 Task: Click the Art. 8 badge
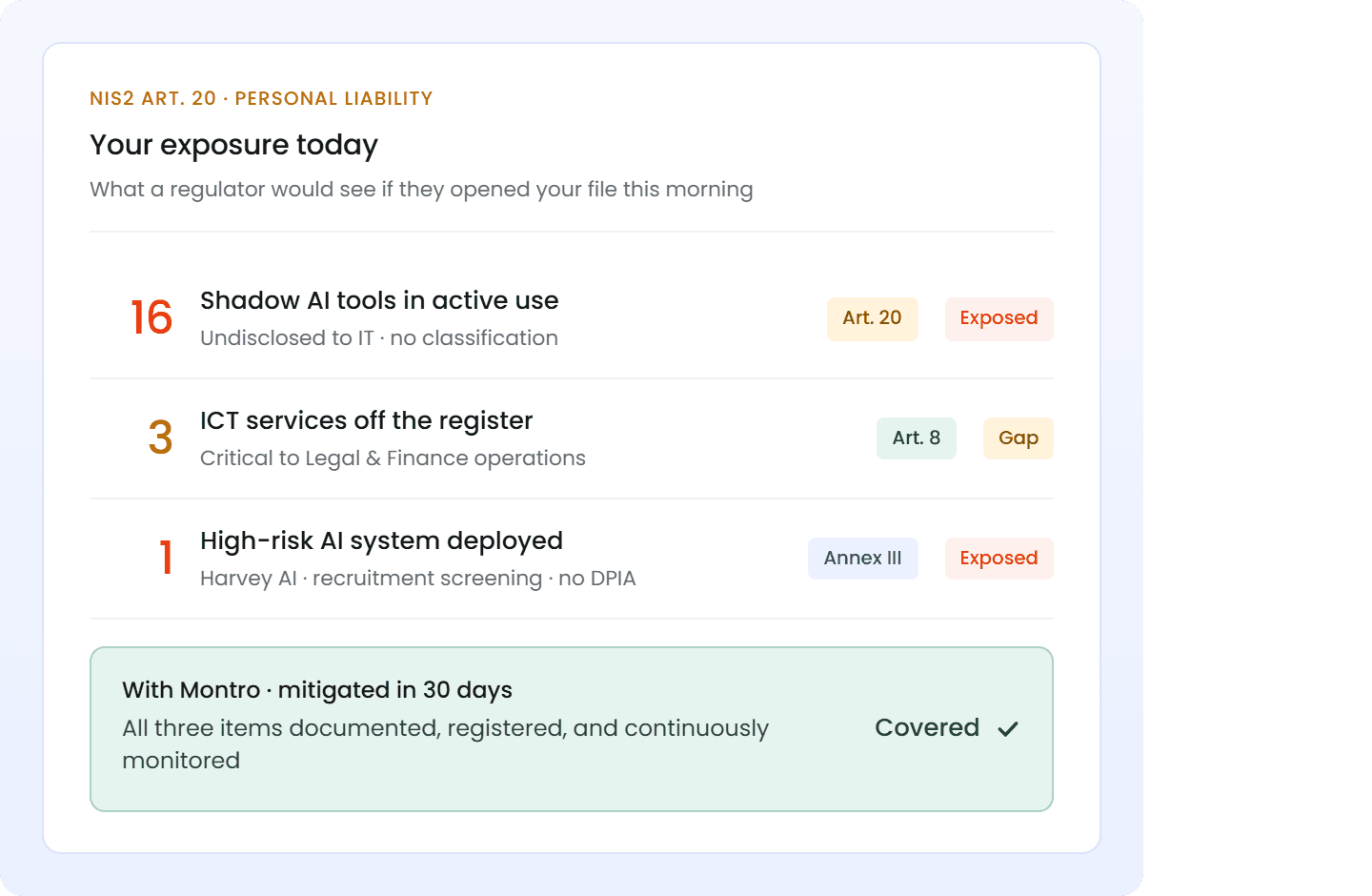916,438
